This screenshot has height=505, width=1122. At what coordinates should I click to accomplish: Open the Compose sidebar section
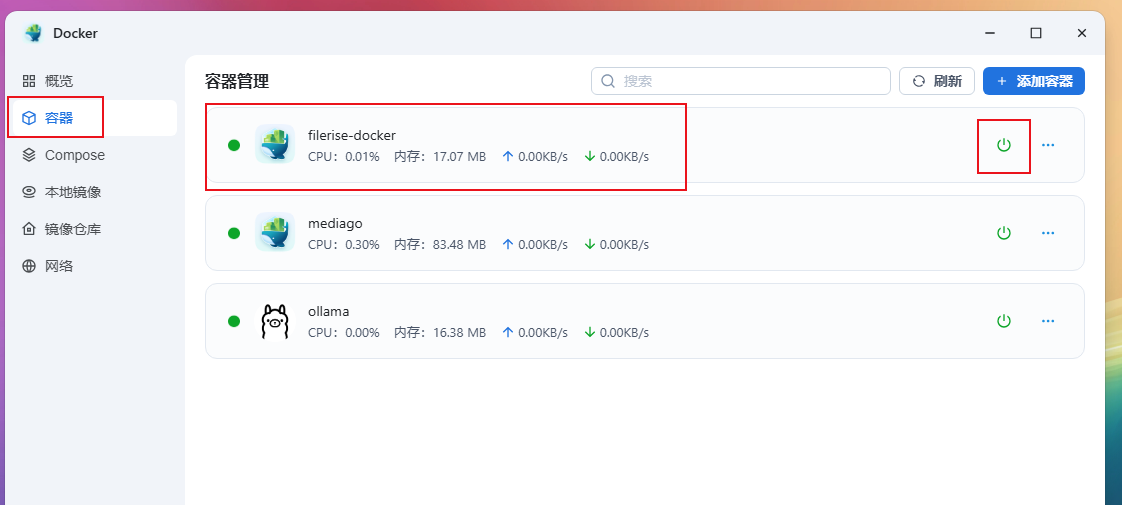coord(74,155)
